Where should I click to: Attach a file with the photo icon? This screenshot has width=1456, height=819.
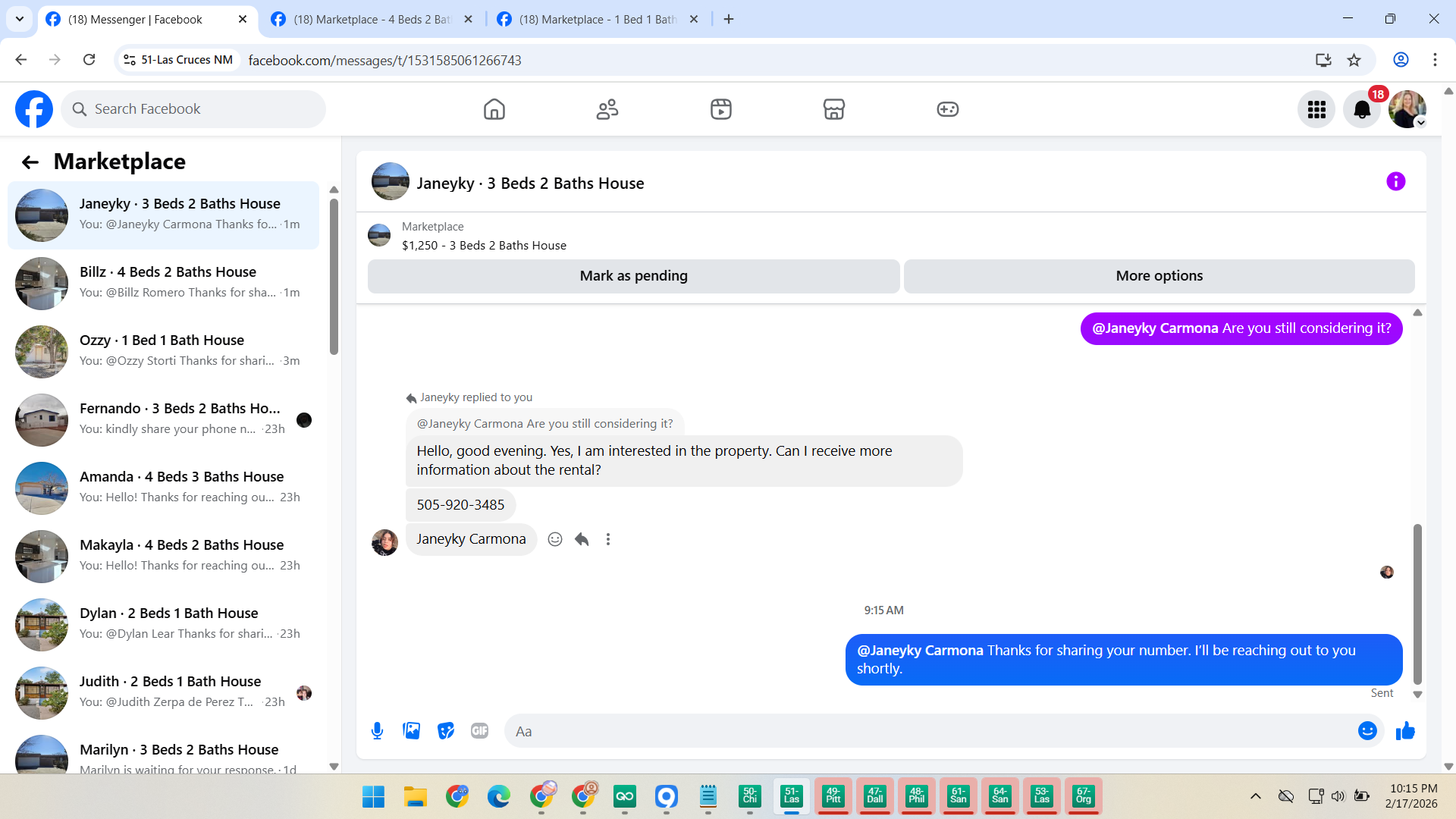coord(411,731)
